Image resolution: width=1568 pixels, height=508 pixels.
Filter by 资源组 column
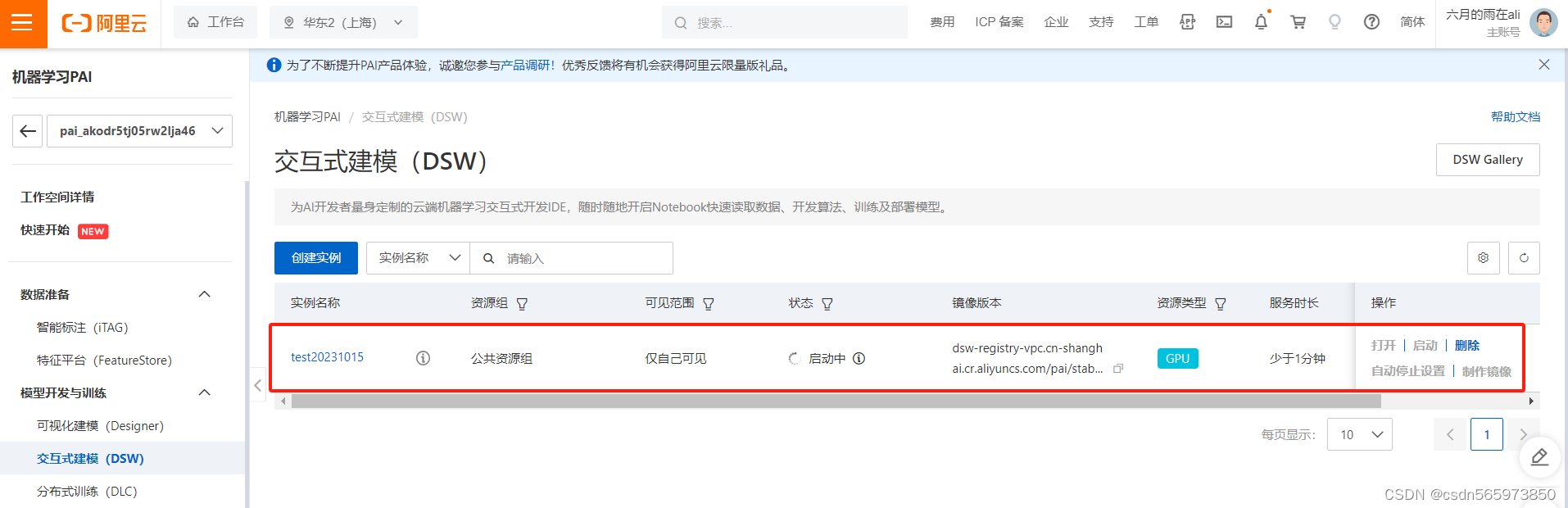522,304
